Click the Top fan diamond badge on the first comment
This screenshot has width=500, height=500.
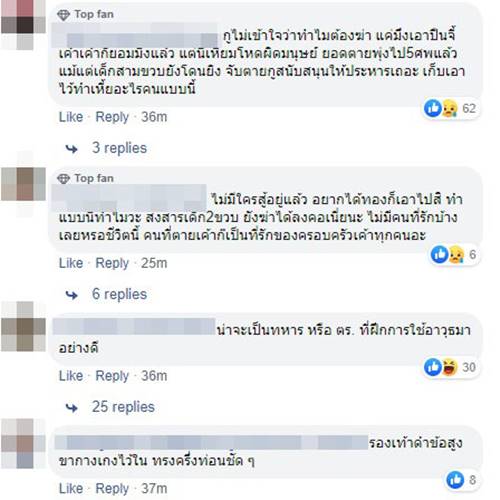63,15
